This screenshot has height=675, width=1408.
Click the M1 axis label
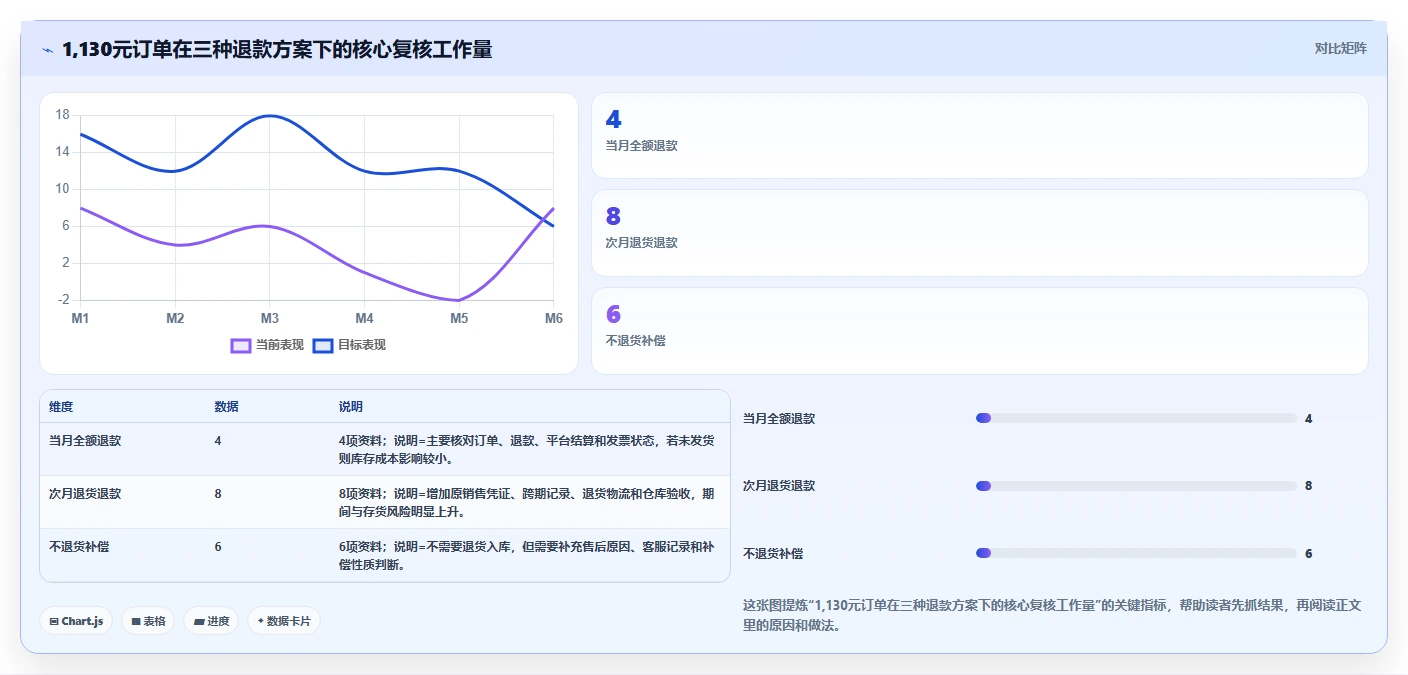[80, 318]
